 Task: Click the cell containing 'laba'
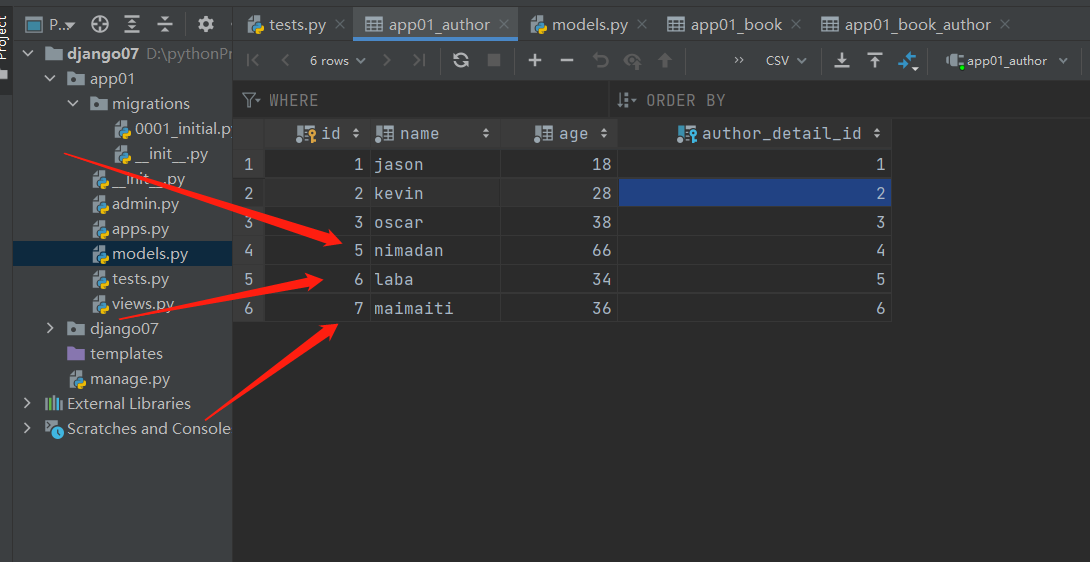[x=435, y=279]
